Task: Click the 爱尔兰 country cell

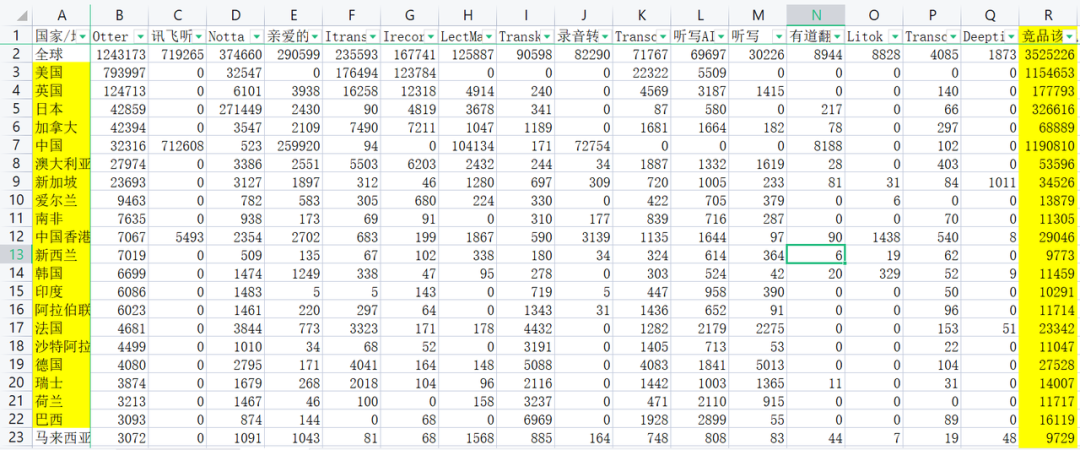Action: click(61, 200)
